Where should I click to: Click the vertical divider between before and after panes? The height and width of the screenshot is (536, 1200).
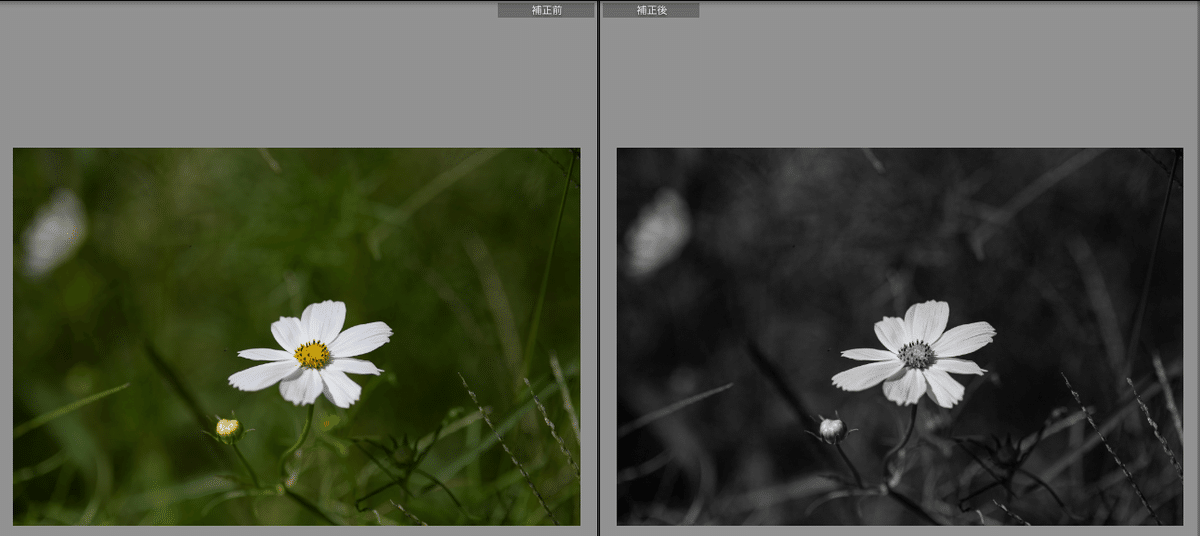click(x=598, y=268)
